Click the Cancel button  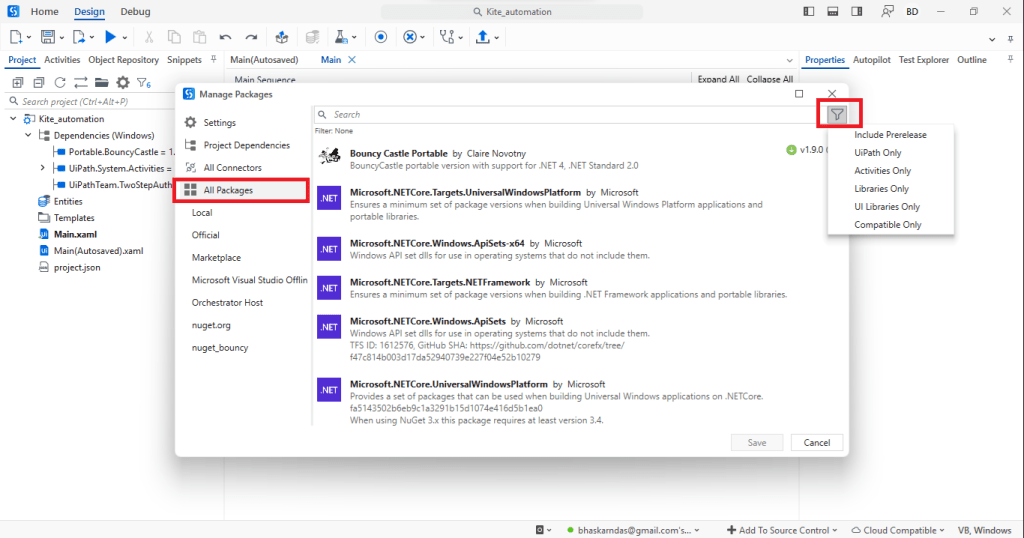coord(816,443)
